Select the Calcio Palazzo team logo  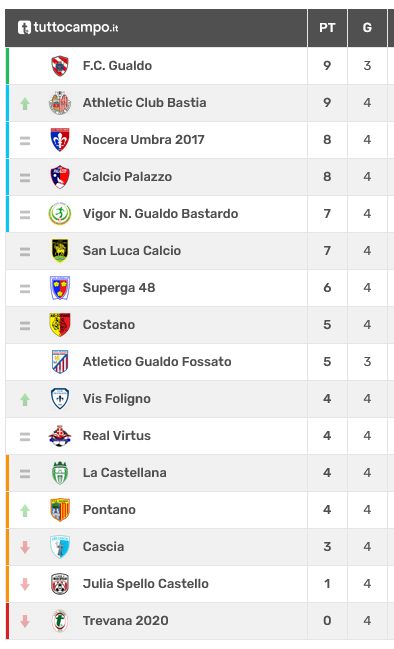coord(60,177)
